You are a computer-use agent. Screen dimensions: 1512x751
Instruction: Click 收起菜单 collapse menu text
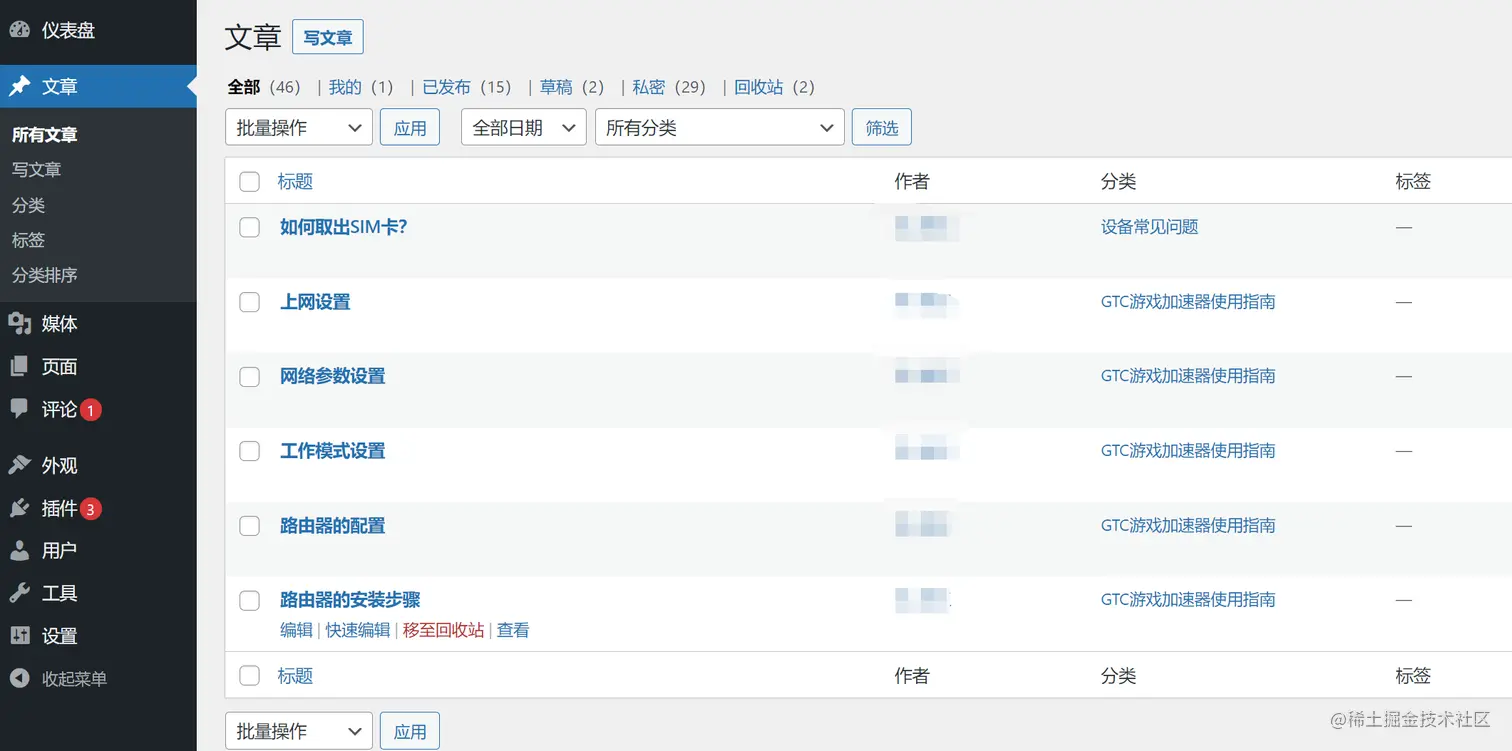point(74,678)
